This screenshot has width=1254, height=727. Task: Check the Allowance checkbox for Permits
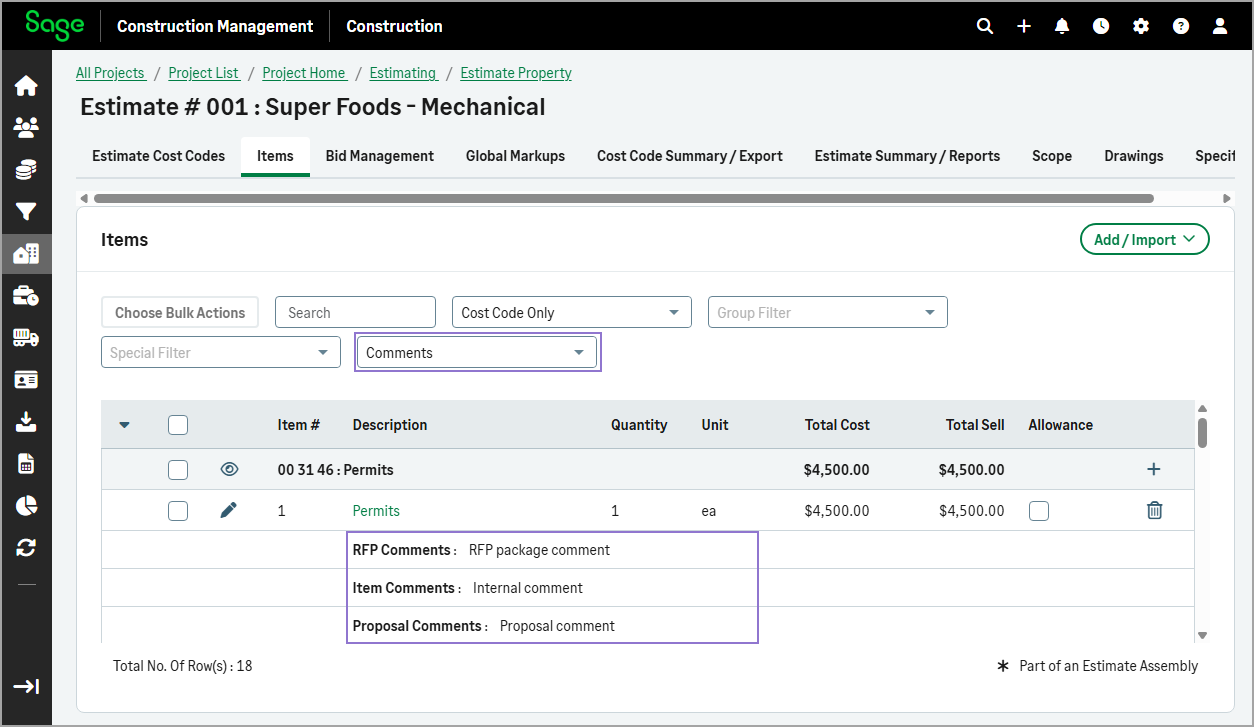click(1039, 511)
